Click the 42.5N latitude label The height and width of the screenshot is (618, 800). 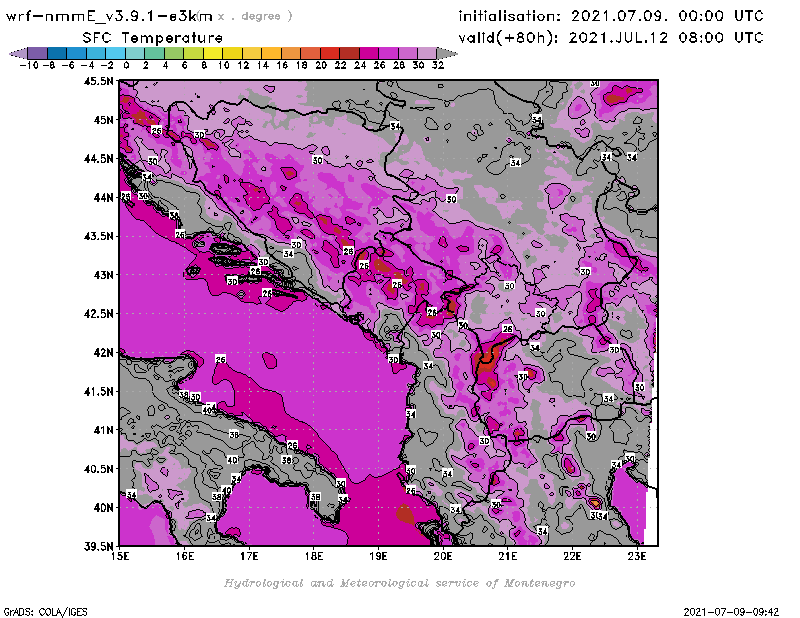pos(98,314)
